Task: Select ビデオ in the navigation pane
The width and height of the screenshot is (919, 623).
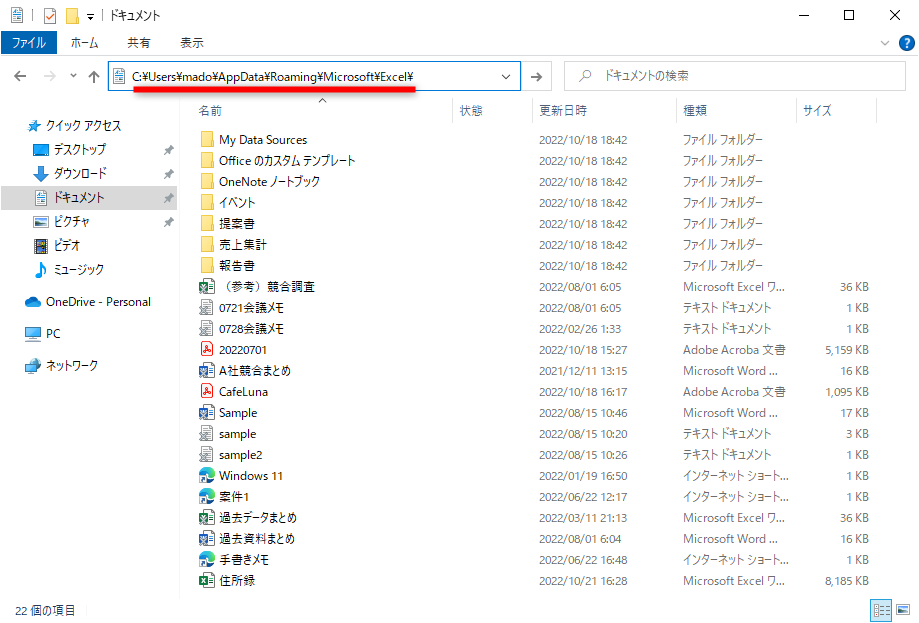Action: 66,246
